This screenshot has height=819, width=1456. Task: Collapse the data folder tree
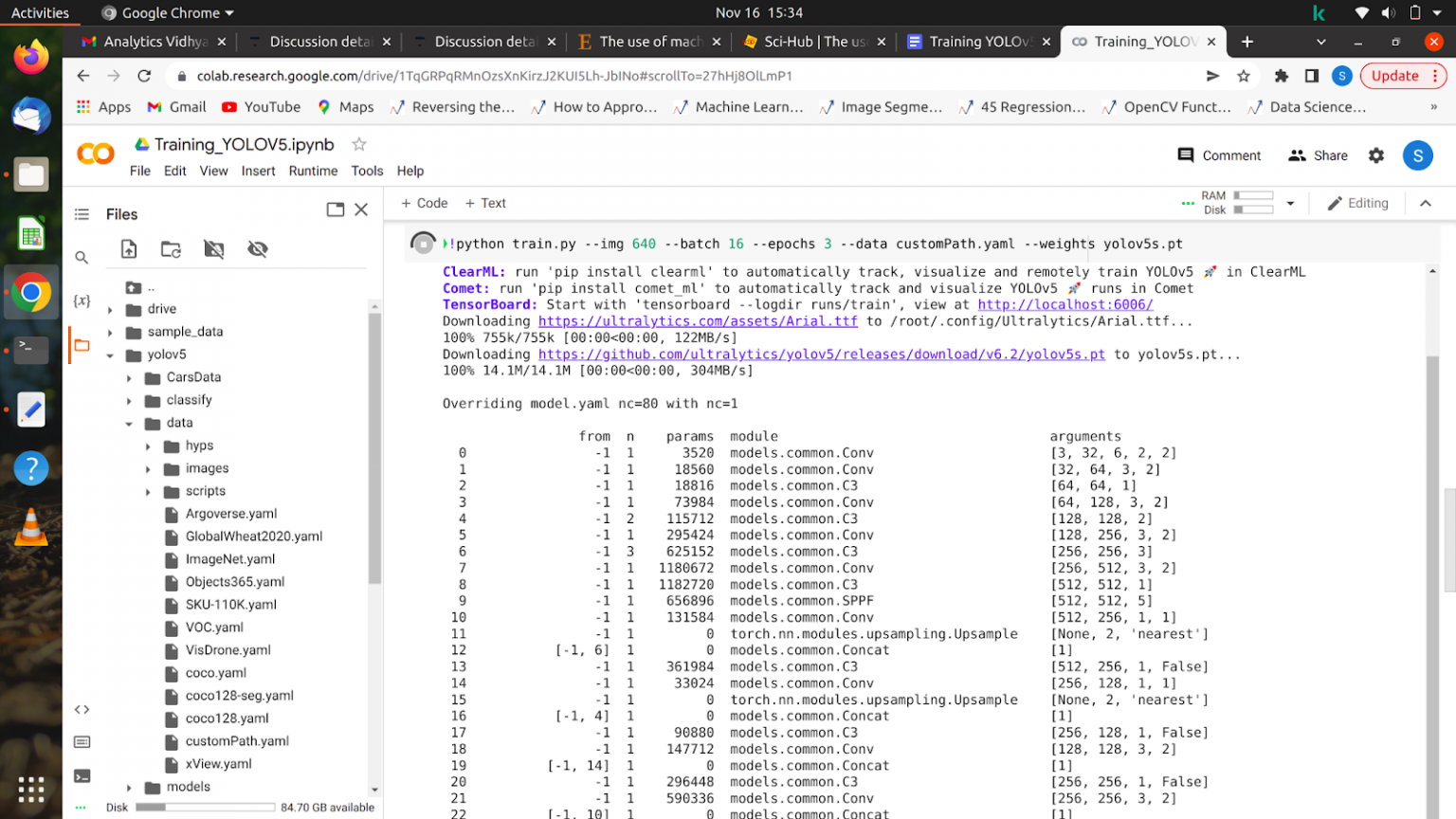[131, 423]
